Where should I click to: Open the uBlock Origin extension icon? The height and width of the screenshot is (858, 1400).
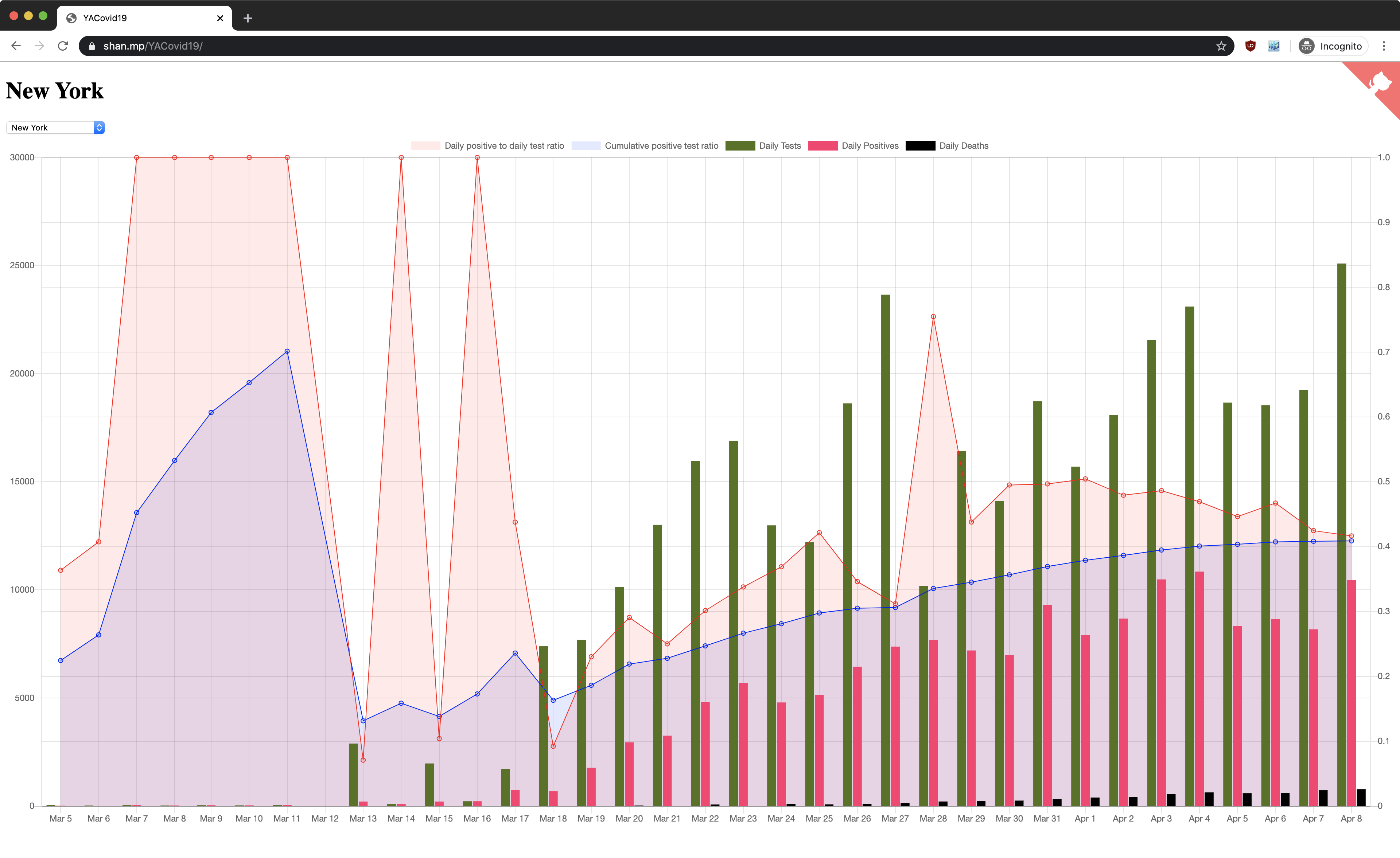point(1250,46)
